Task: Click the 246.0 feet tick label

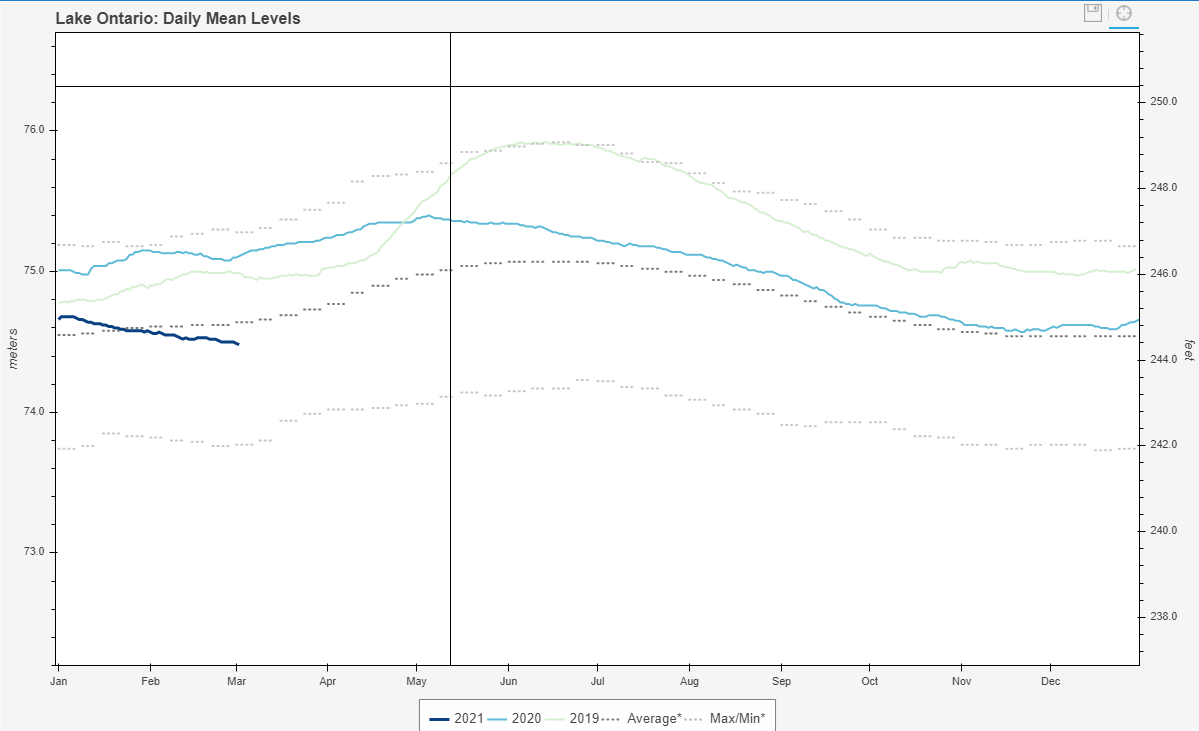Action: 1163,273
